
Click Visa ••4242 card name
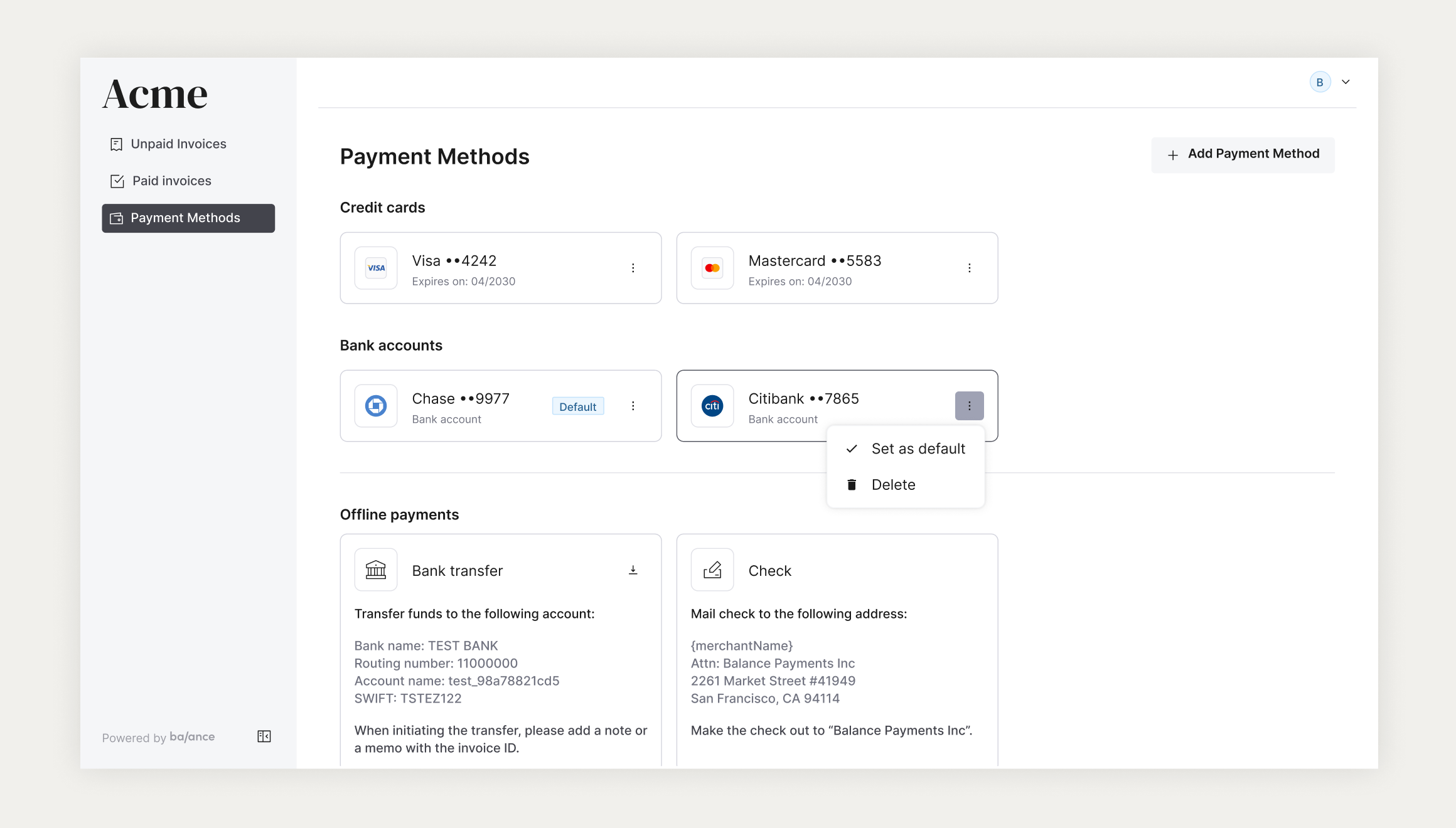(454, 261)
